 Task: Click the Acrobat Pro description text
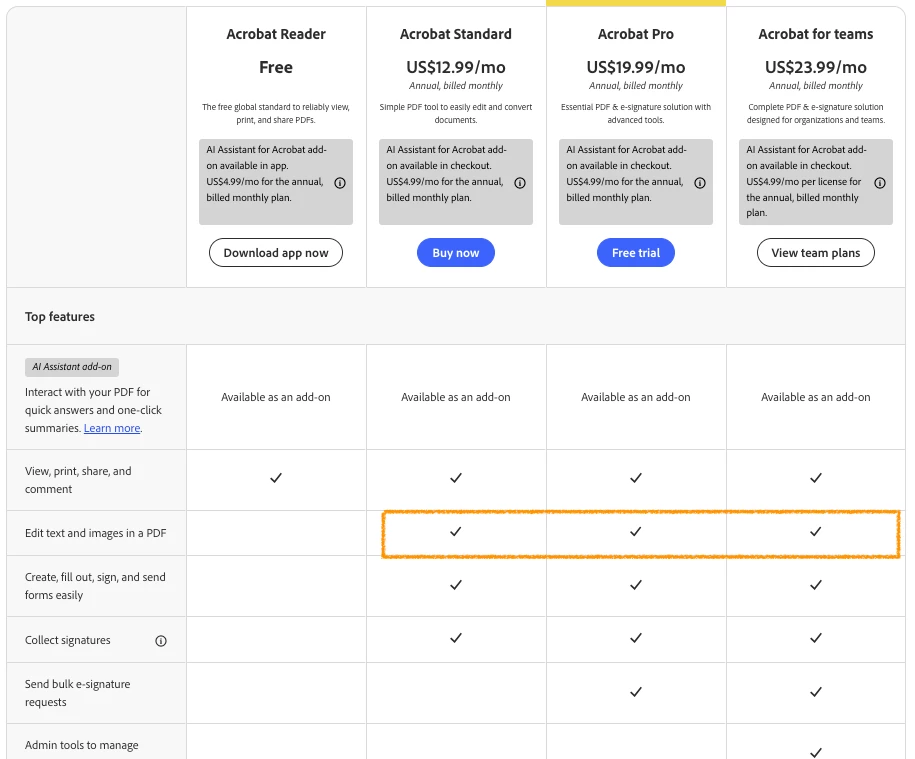[635, 113]
